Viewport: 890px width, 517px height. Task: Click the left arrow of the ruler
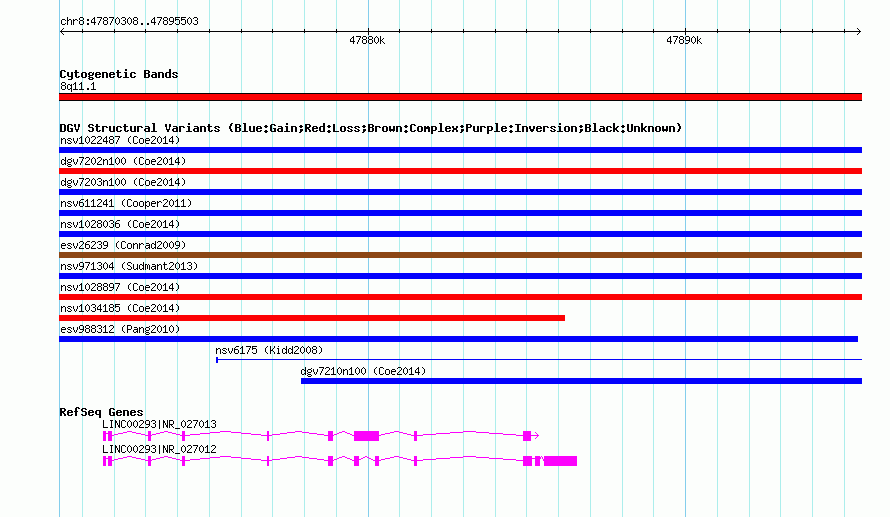[62, 31]
